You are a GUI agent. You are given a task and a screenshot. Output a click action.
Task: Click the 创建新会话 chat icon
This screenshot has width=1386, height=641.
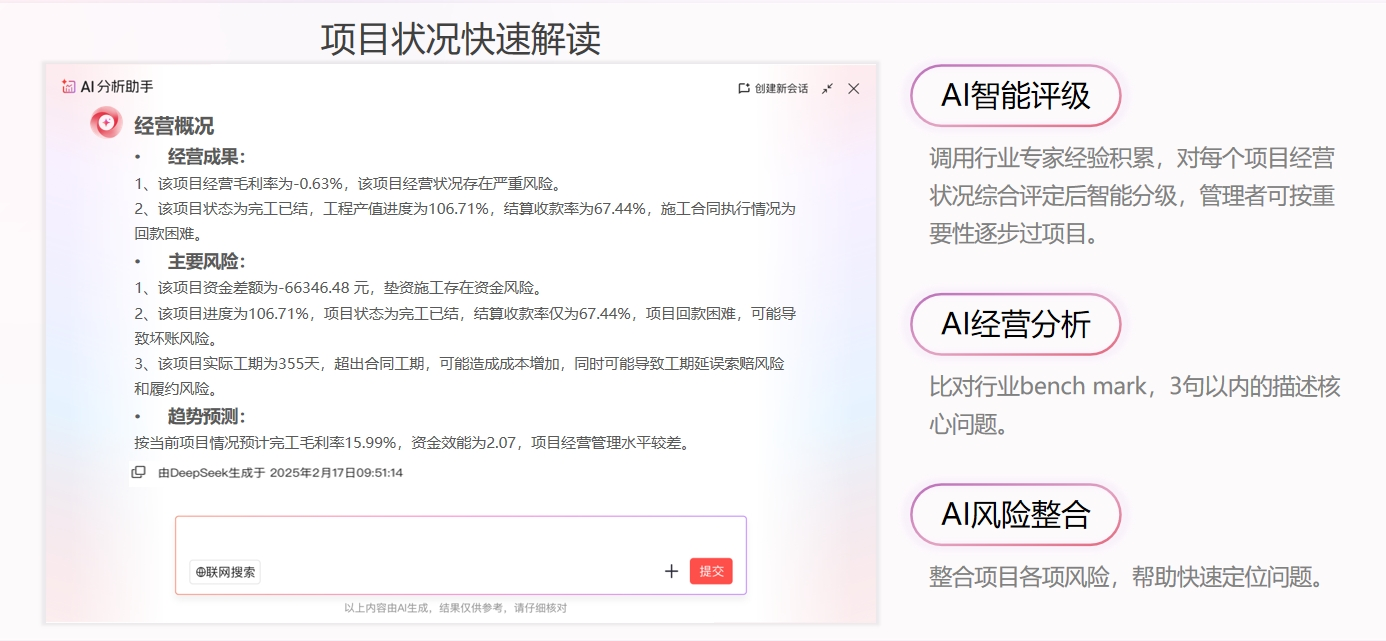click(x=743, y=89)
